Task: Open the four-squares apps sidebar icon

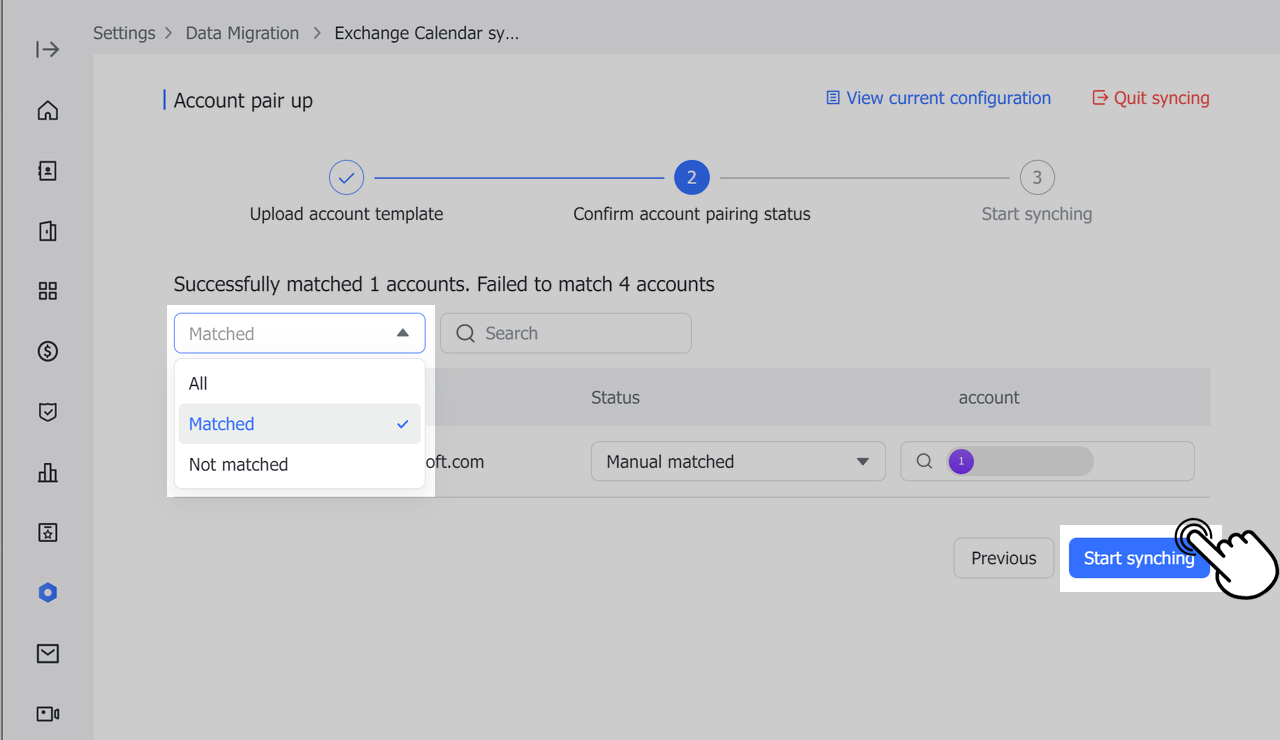Action: click(47, 291)
